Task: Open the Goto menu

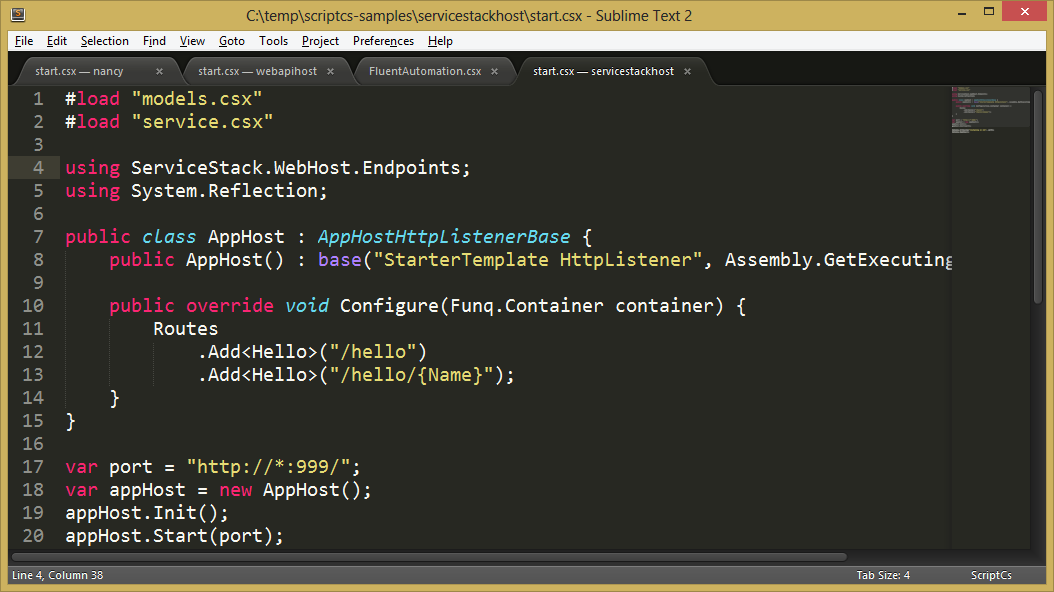Action: click(231, 41)
